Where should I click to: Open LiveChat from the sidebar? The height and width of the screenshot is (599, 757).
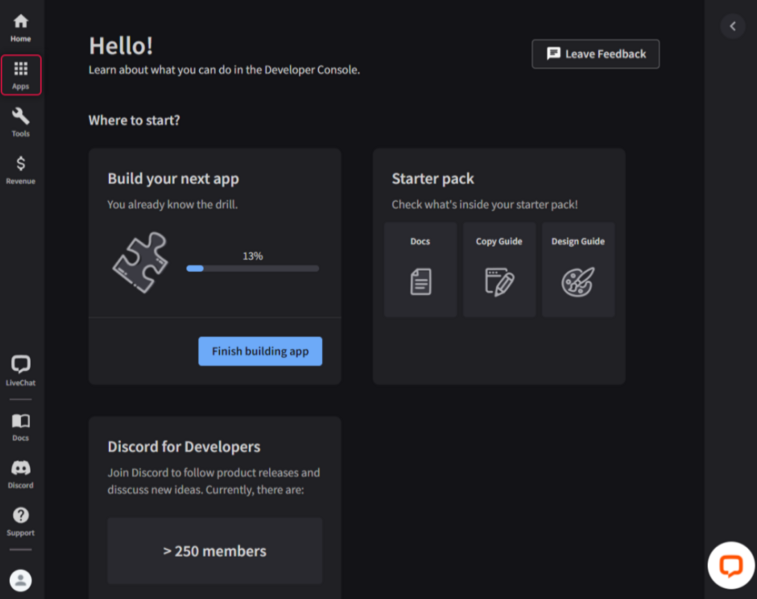pos(21,370)
